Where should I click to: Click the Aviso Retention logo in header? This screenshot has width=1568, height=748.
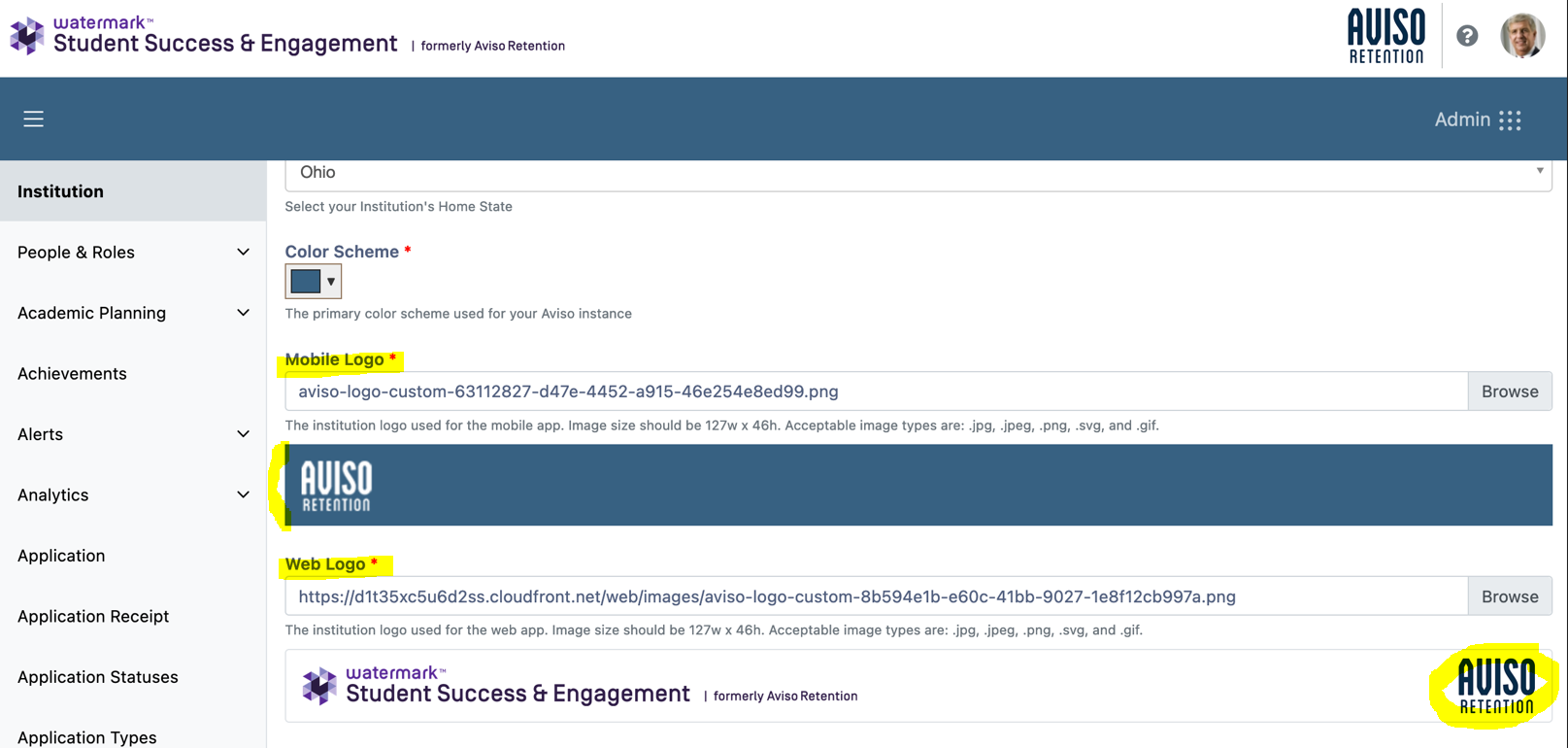click(x=1386, y=36)
